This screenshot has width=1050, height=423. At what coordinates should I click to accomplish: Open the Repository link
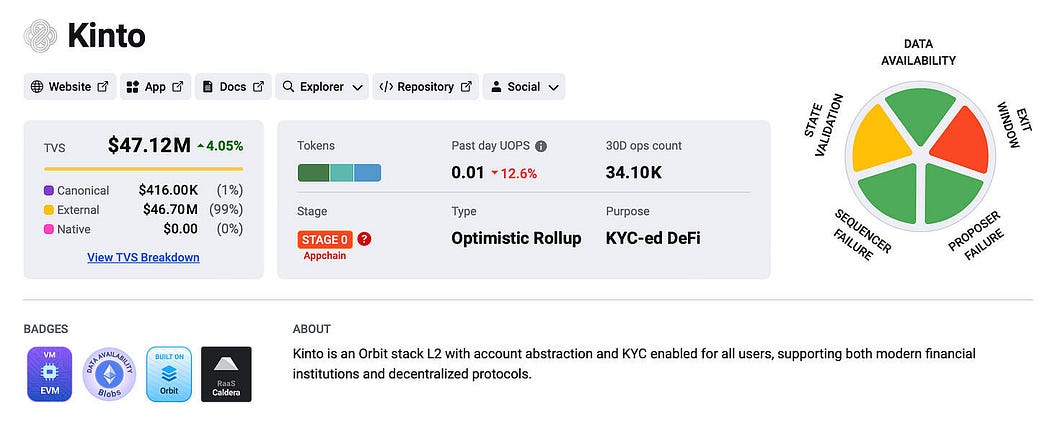pos(425,87)
